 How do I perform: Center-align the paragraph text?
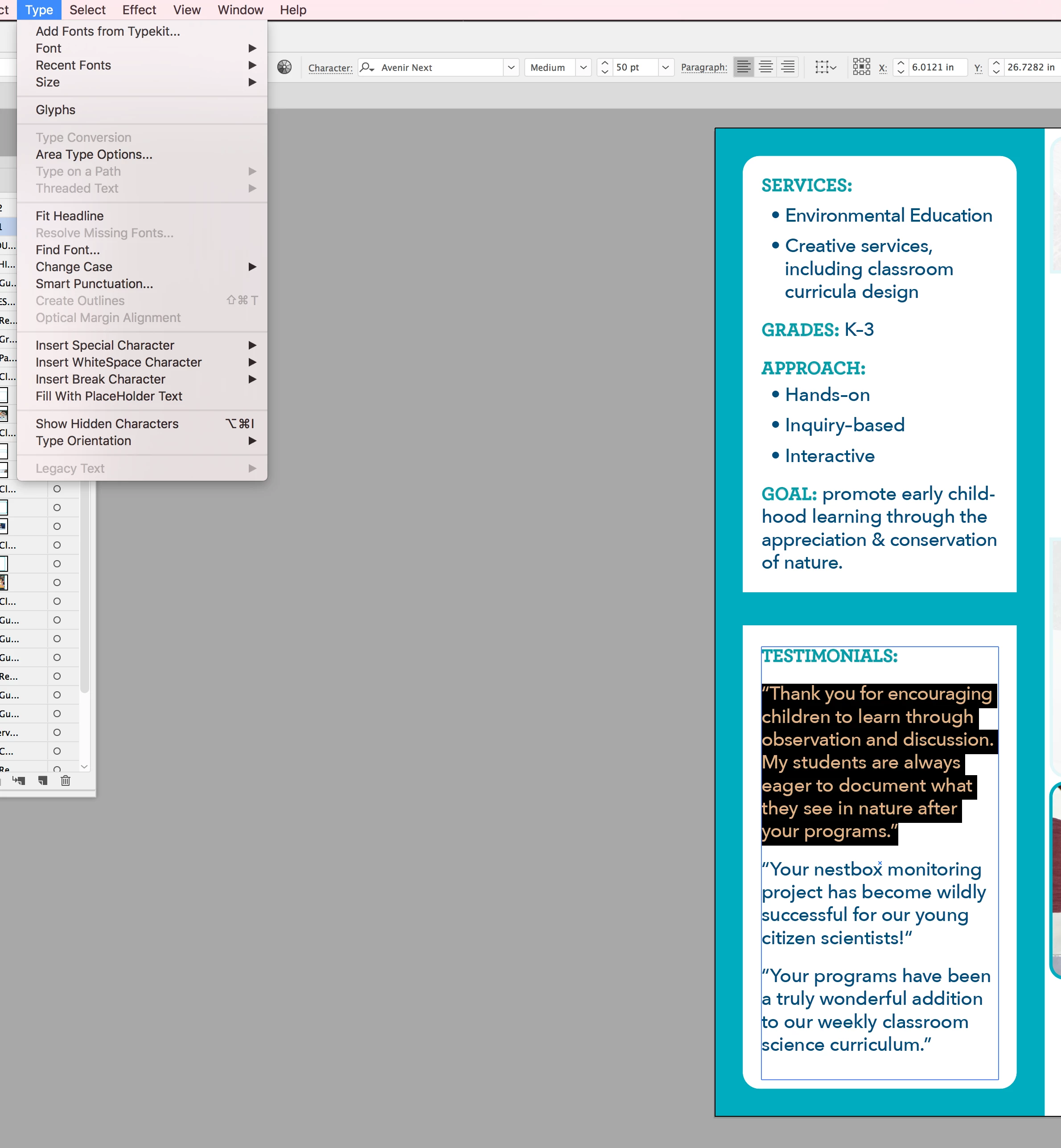tap(766, 67)
